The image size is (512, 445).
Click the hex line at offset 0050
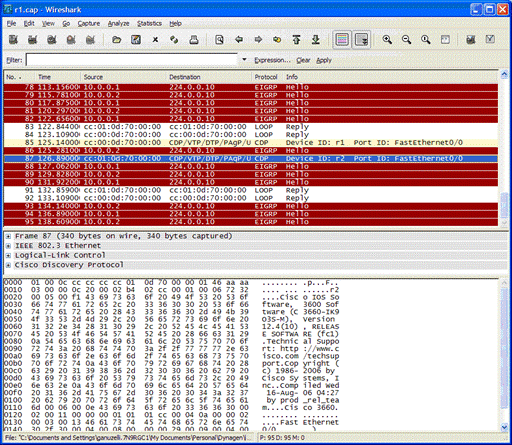172,319
